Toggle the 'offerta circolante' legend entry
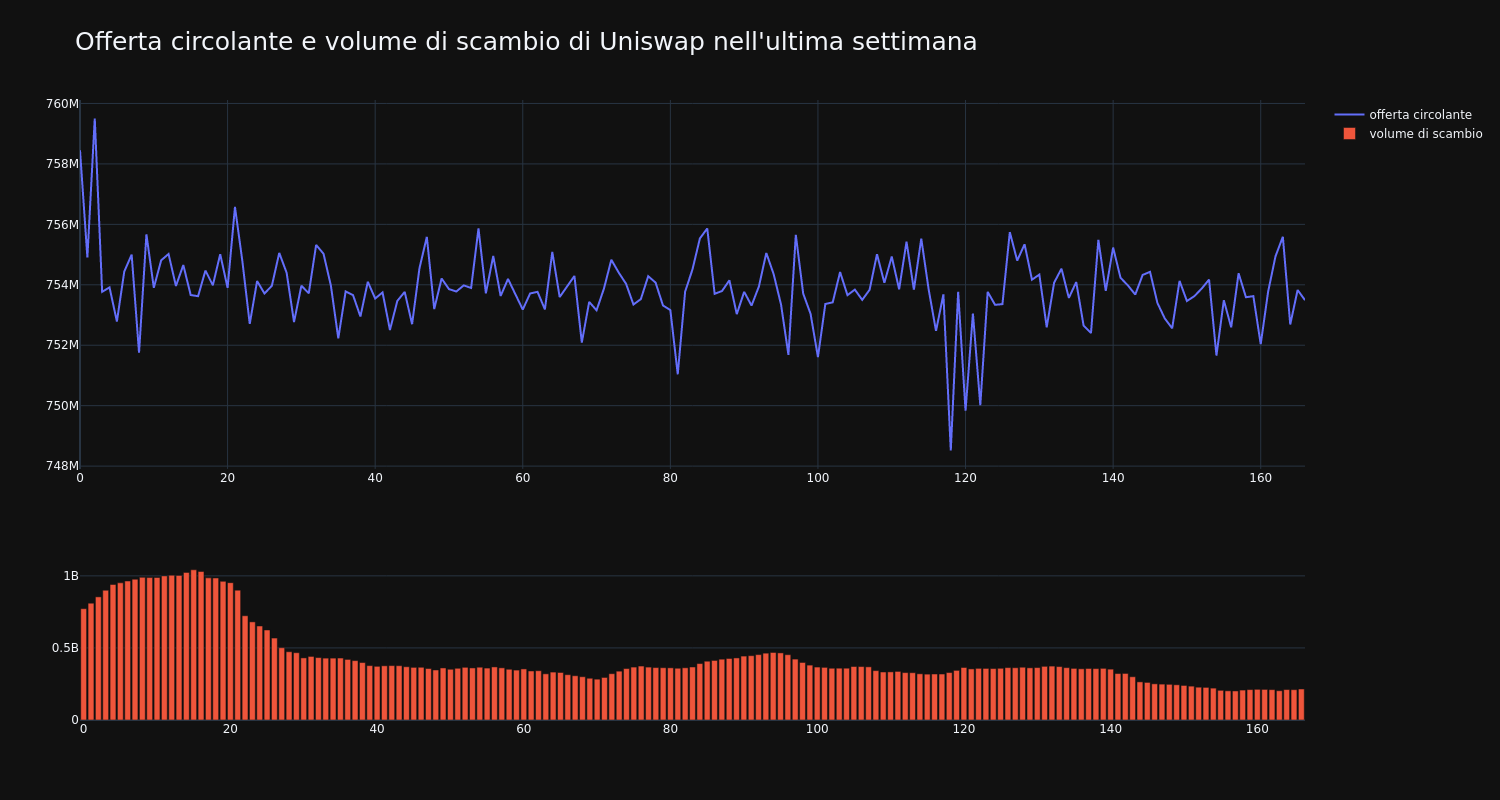The width and height of the screenshot is (1500, 800). coord(1420,115)
